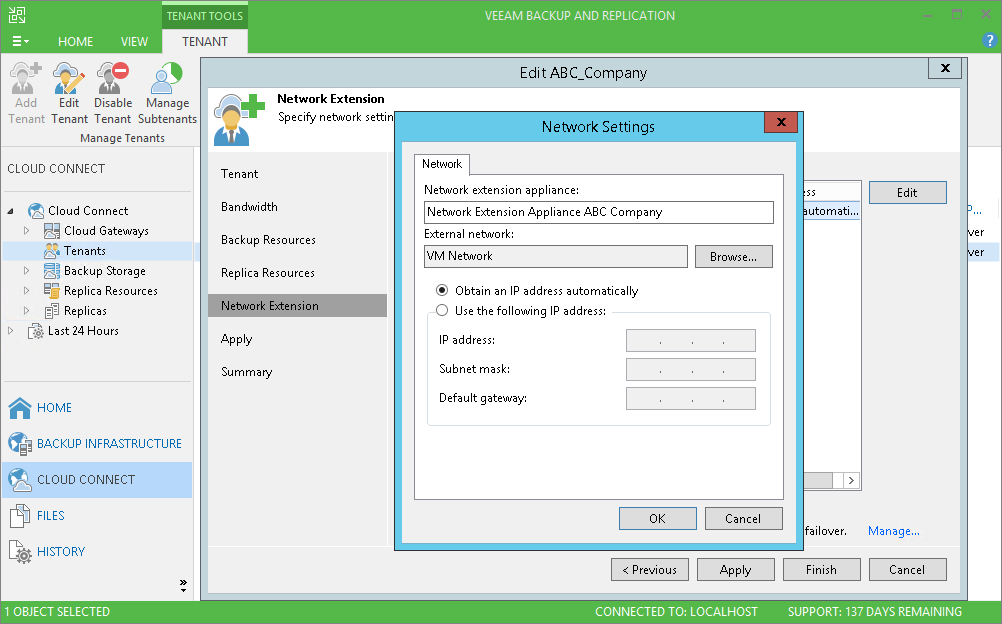Open the VIEW ribbon tab

(134, 42)
